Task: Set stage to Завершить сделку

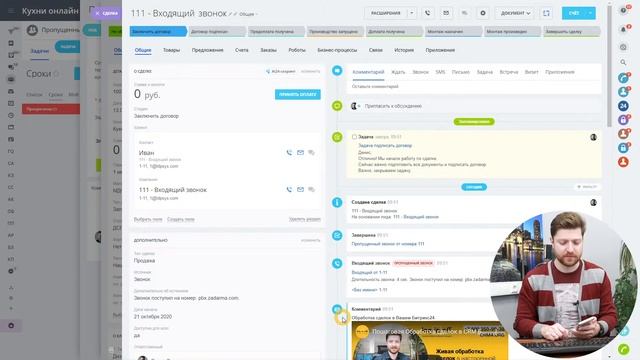Action: pos(572,31)
